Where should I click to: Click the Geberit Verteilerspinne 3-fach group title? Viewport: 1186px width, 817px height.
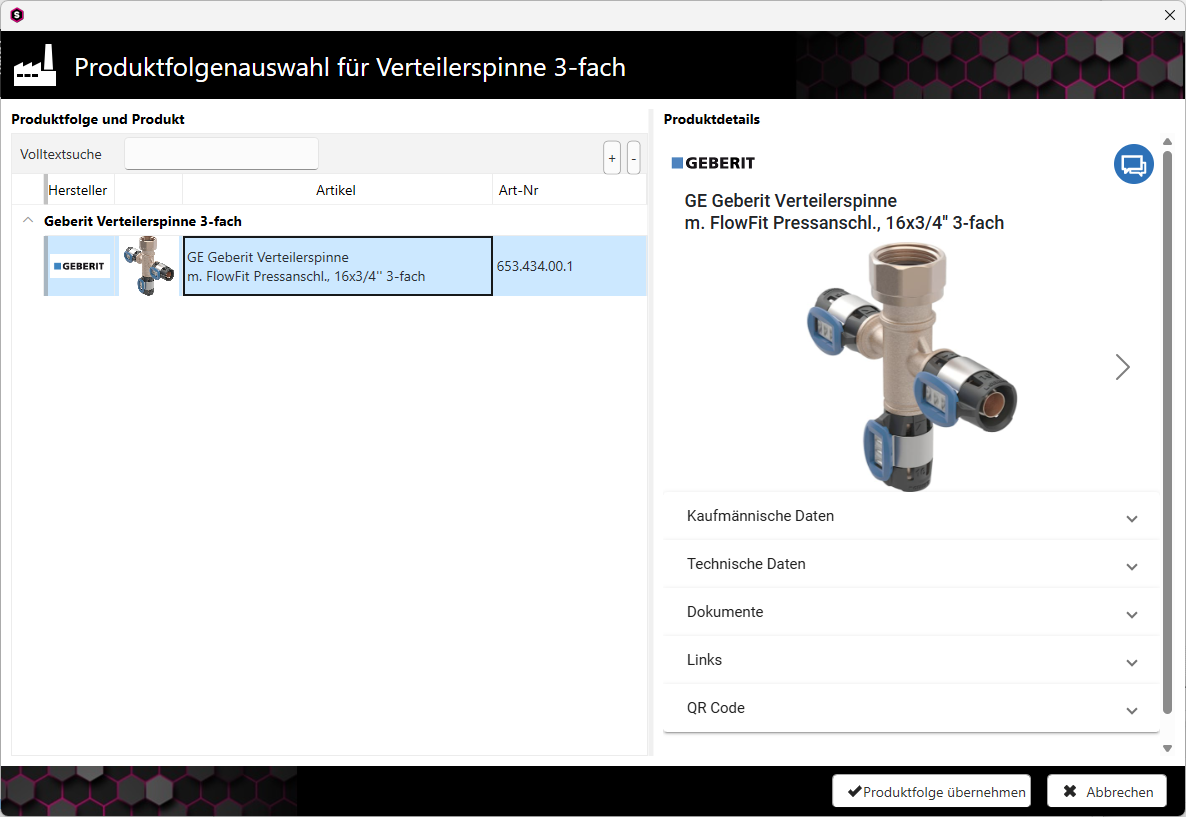coord(143,221)
